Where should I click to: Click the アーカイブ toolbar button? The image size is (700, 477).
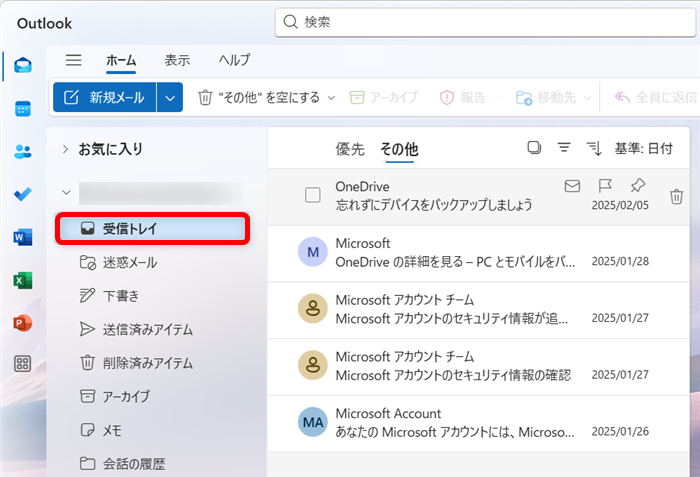click(383, 97)
